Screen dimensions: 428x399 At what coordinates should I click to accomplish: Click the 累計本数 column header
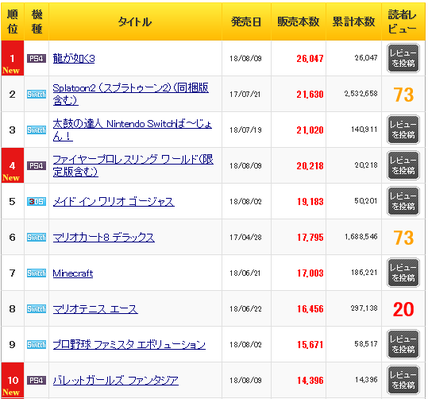point(354,22)
